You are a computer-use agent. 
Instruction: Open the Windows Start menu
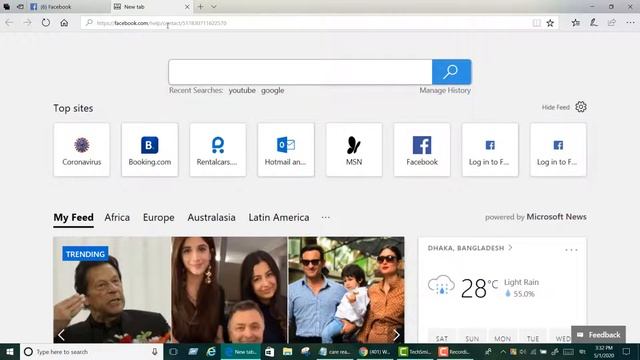coord(10,352)
